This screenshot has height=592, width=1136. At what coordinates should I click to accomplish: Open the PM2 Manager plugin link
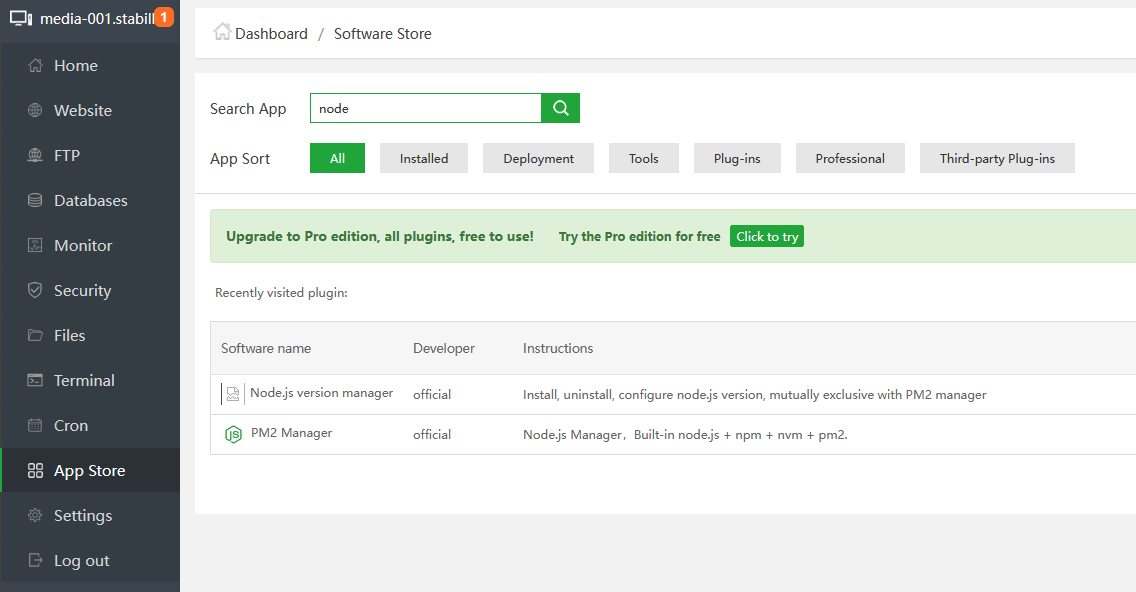click(291, 433)
